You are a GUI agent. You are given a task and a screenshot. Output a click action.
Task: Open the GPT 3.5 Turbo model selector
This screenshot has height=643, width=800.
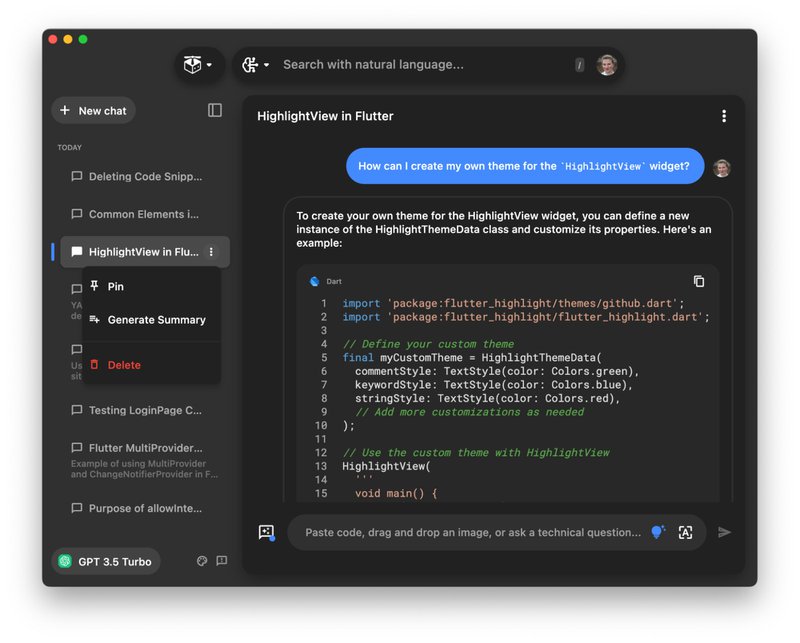(106, 561)
